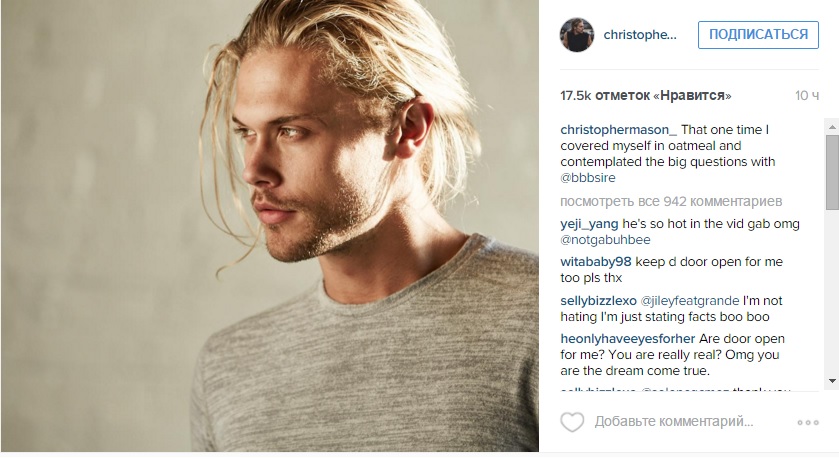Open heonlyhaveeyesforher commenter profile

coord(628,339)
